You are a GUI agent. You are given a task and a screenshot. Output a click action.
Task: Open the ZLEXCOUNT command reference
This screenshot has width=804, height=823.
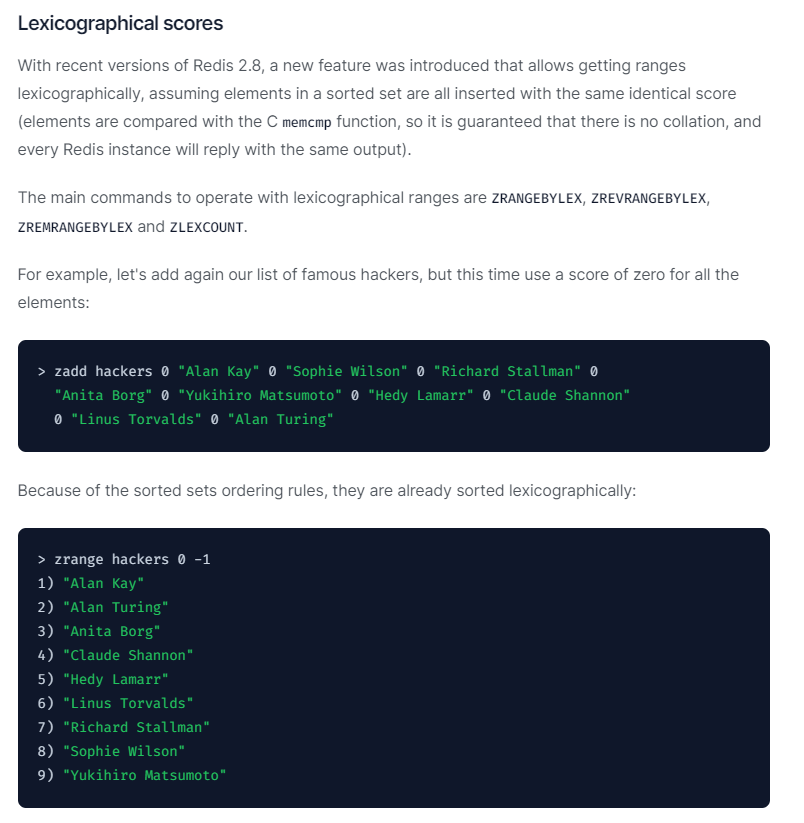pyautogui.click(x=207, y=227)
